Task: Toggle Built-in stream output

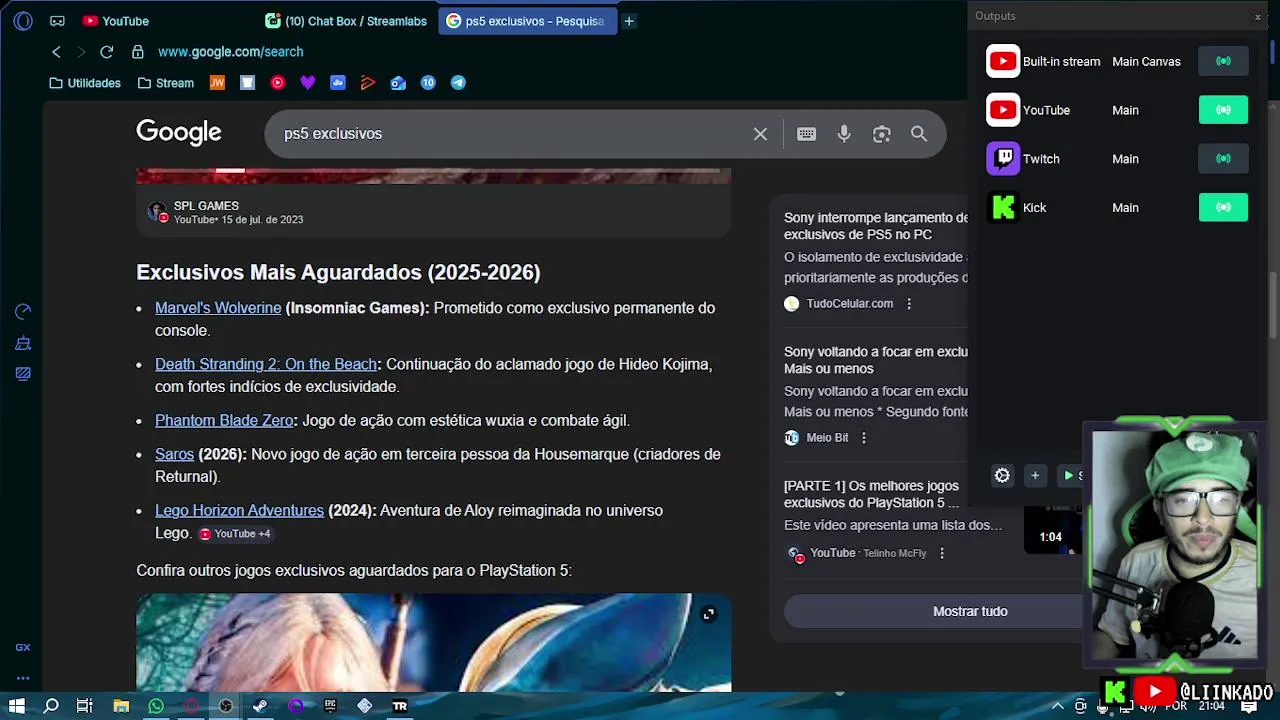Action: click(x=1223, y=61)
